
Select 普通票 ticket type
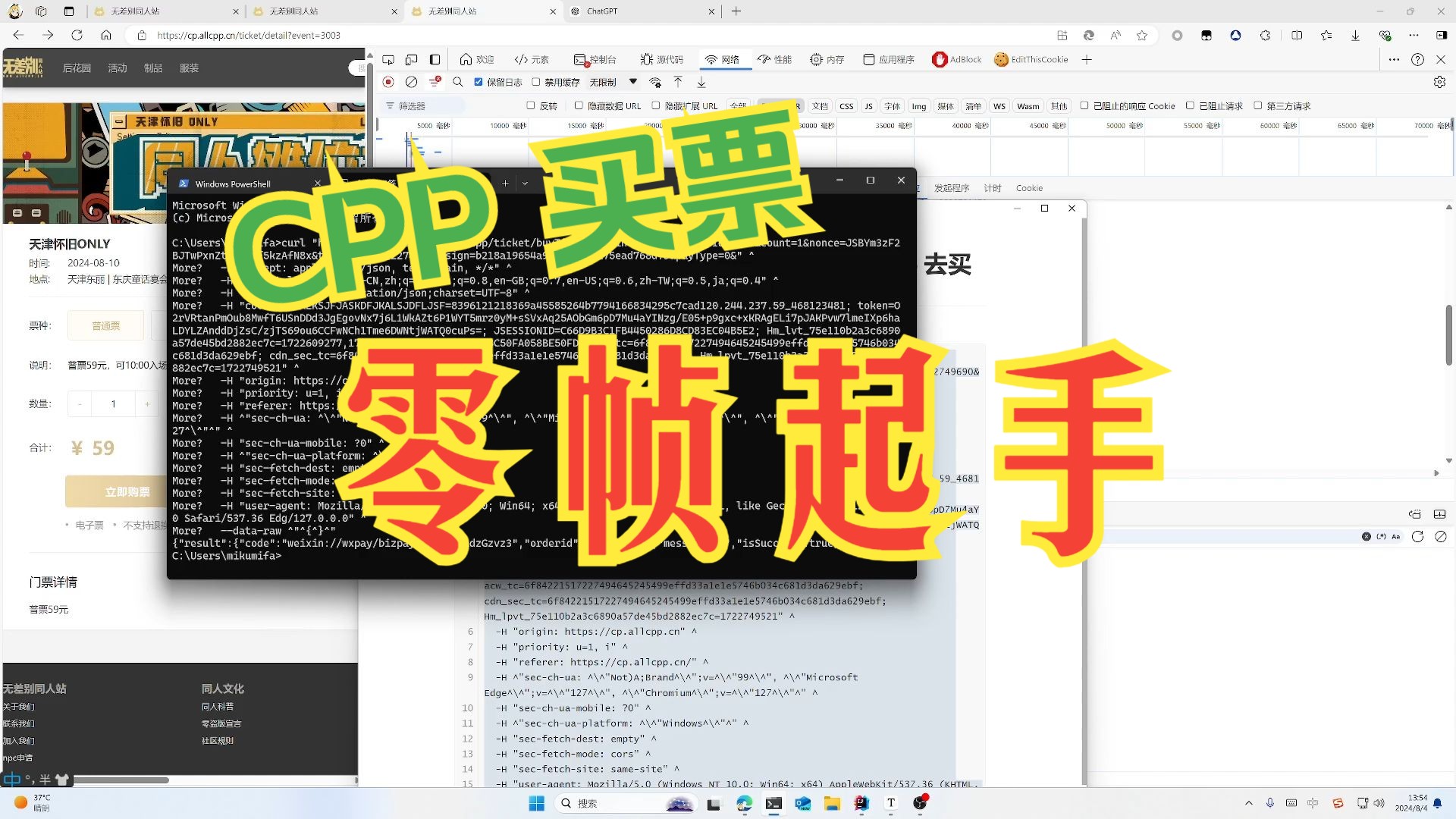pyautogui.click(x=105, y=325)
